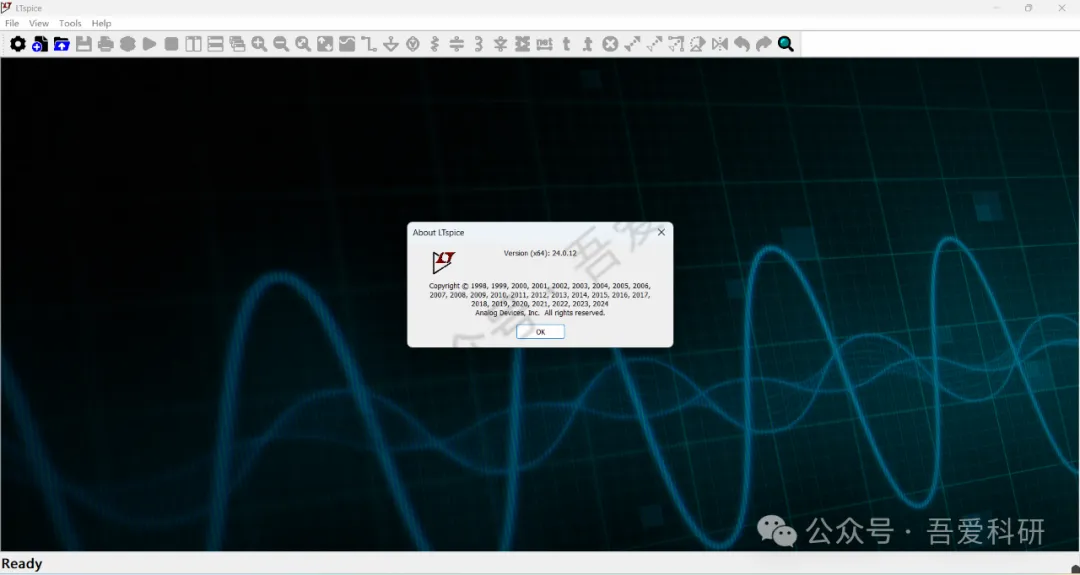The image size is (1080, 575).
Task: Restore down the LTspice window
Action: (1028, 8)
